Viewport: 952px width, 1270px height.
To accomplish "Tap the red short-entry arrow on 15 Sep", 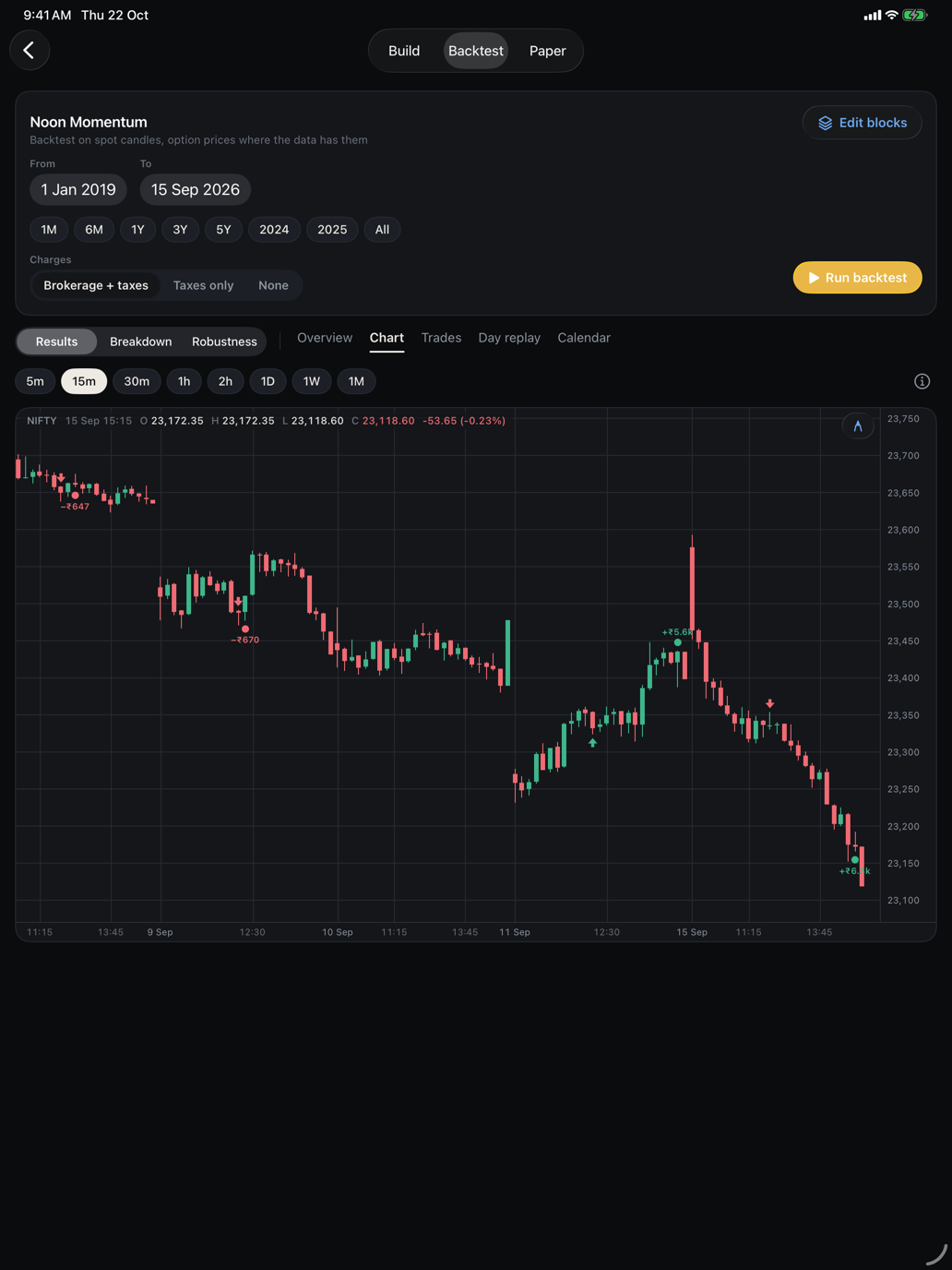I will click(769, 703).
